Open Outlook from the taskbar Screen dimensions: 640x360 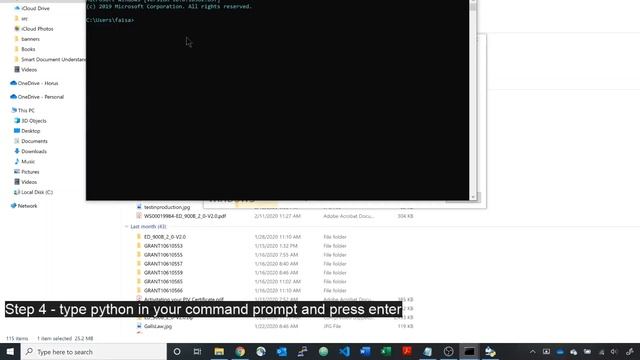pyautogui.click(x=282, y=351)
